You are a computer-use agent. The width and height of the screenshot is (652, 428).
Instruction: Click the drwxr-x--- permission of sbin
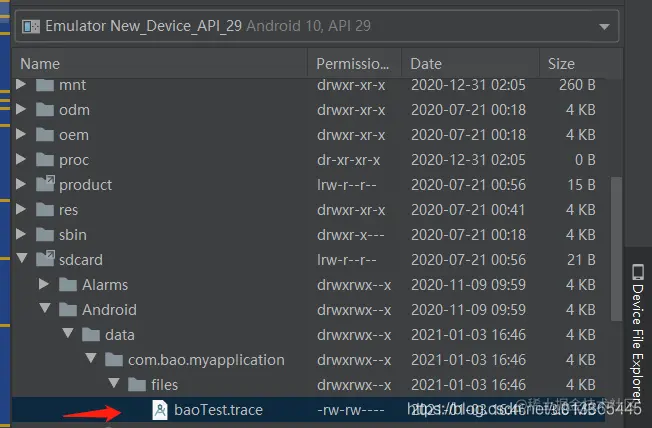(x=351, y=235)
